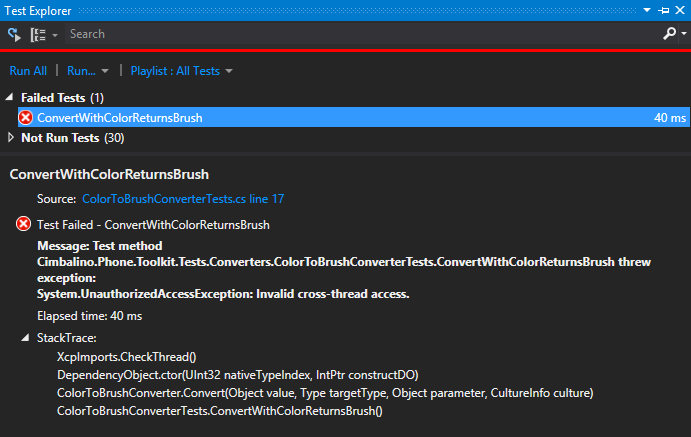Click the search magnifier icon
691x437 pixels.
point(668,34)
